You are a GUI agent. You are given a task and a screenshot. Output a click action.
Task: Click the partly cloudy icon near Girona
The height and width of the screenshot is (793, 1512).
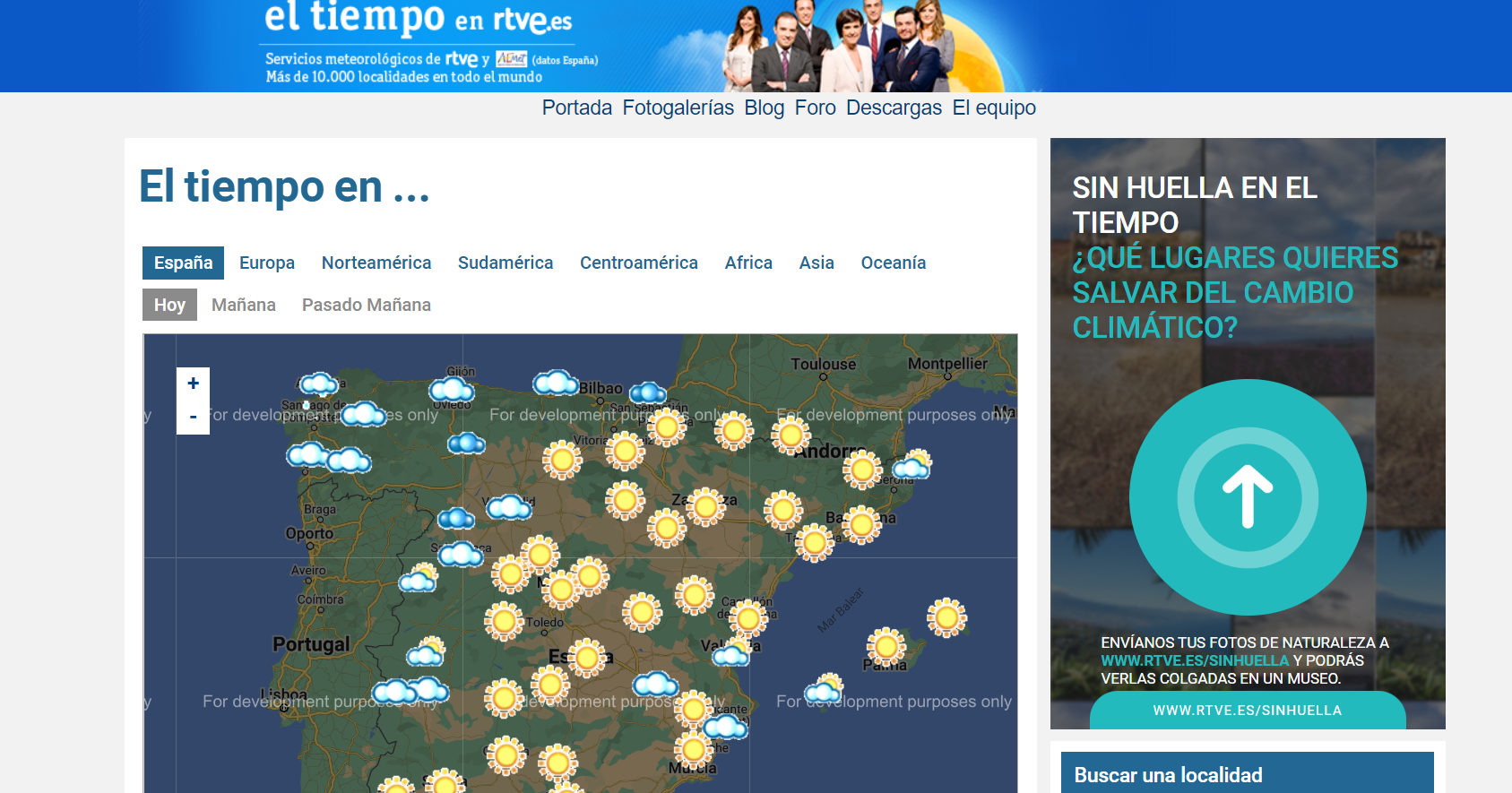pyautogui.click(x=912, y=465)
